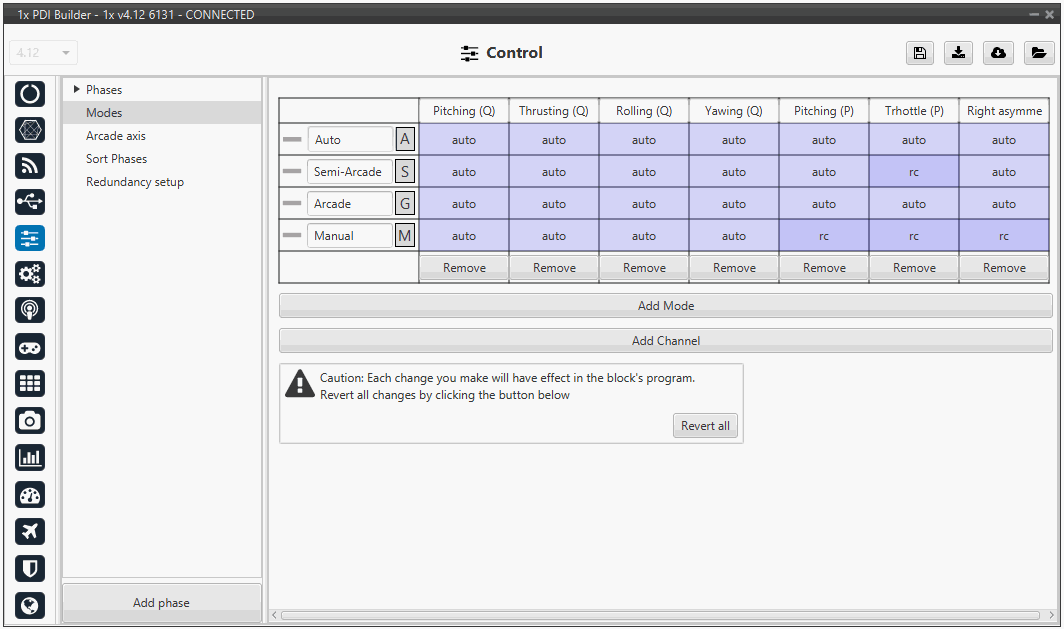Click the Semi-Arcade mode name field
The height and width of the screenshot is (629, 1064).
[349, 172]
